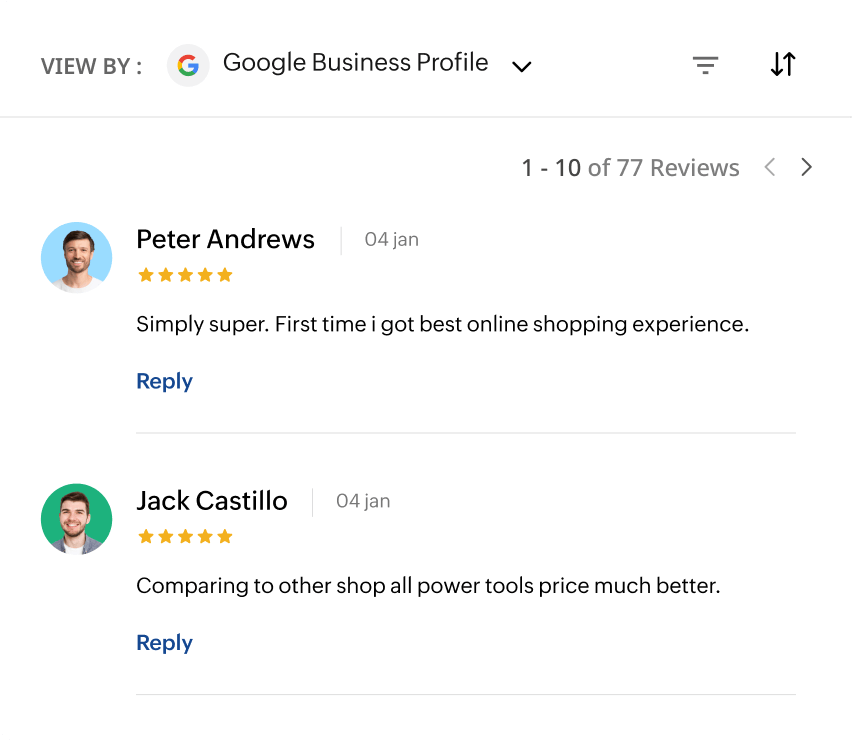Screen dimensions: 852x740
Task: Expand the Google Business Profile dropdown arrow
Action: [521, 67]
